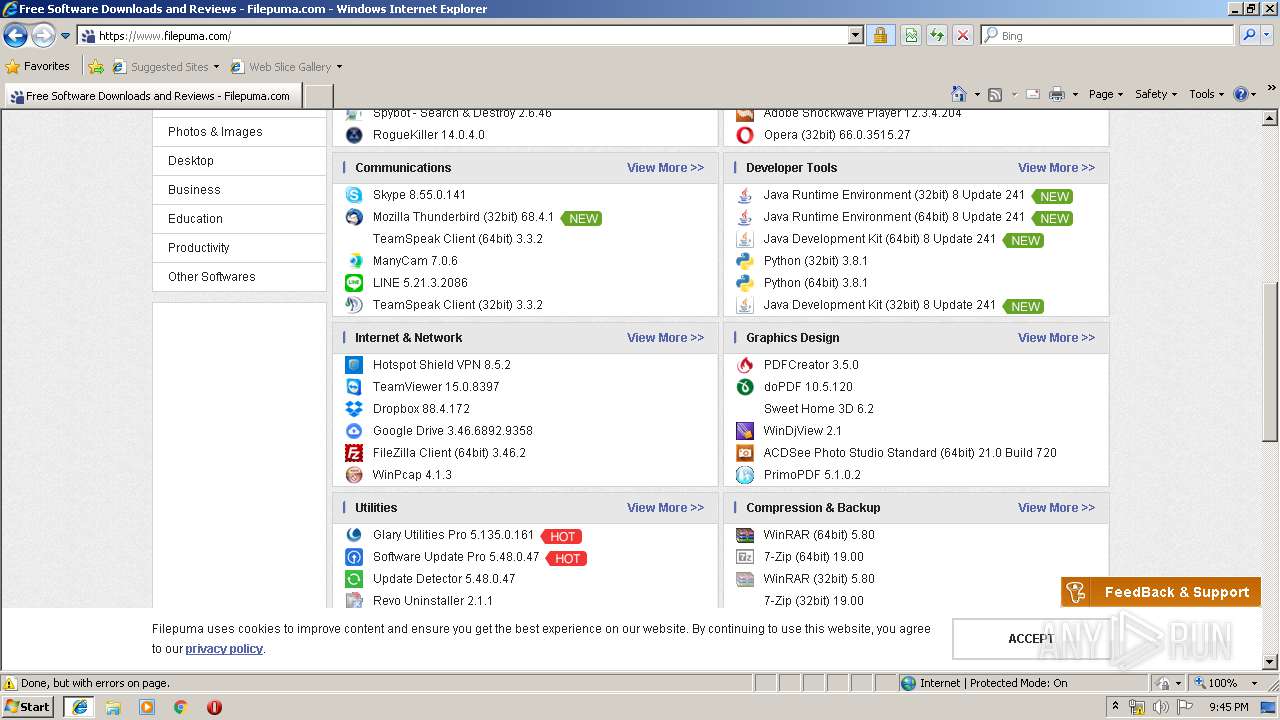Open the Recent Pages dropdown arrow

[x=66, y=36]
